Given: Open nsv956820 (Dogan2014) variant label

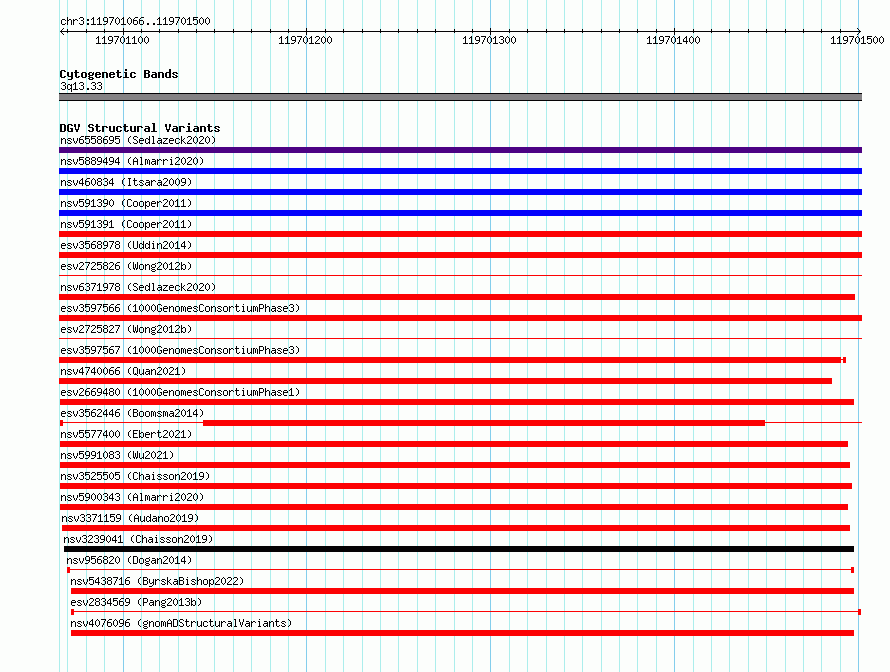Looking at the screenshot, I should (129, 560).
